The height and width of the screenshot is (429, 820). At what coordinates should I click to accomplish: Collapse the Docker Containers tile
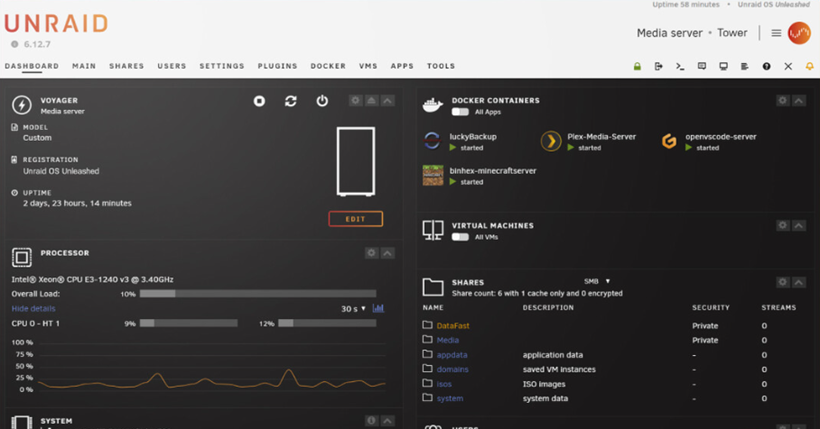[799, 100]
